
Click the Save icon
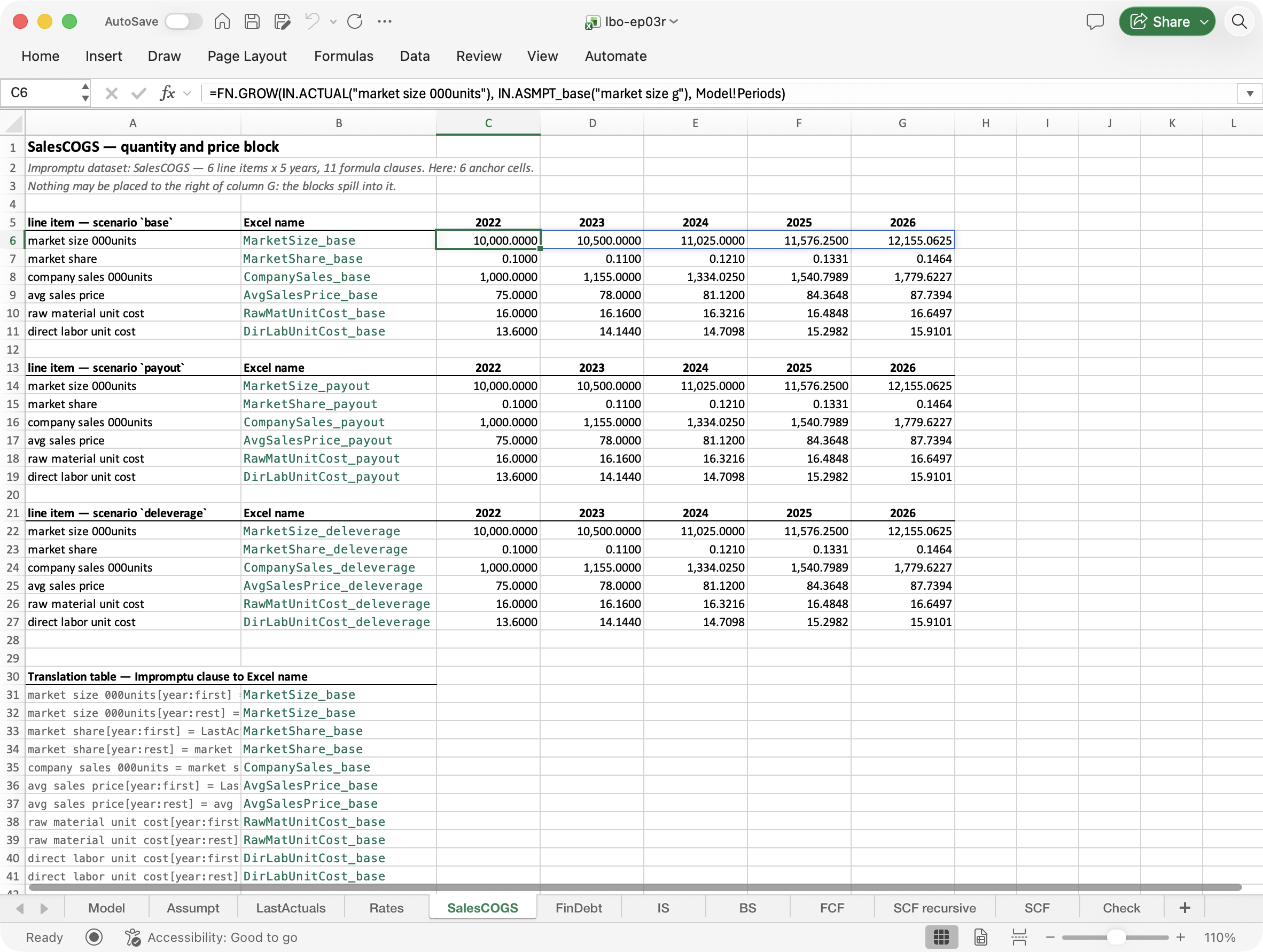[x=252, y=22]
